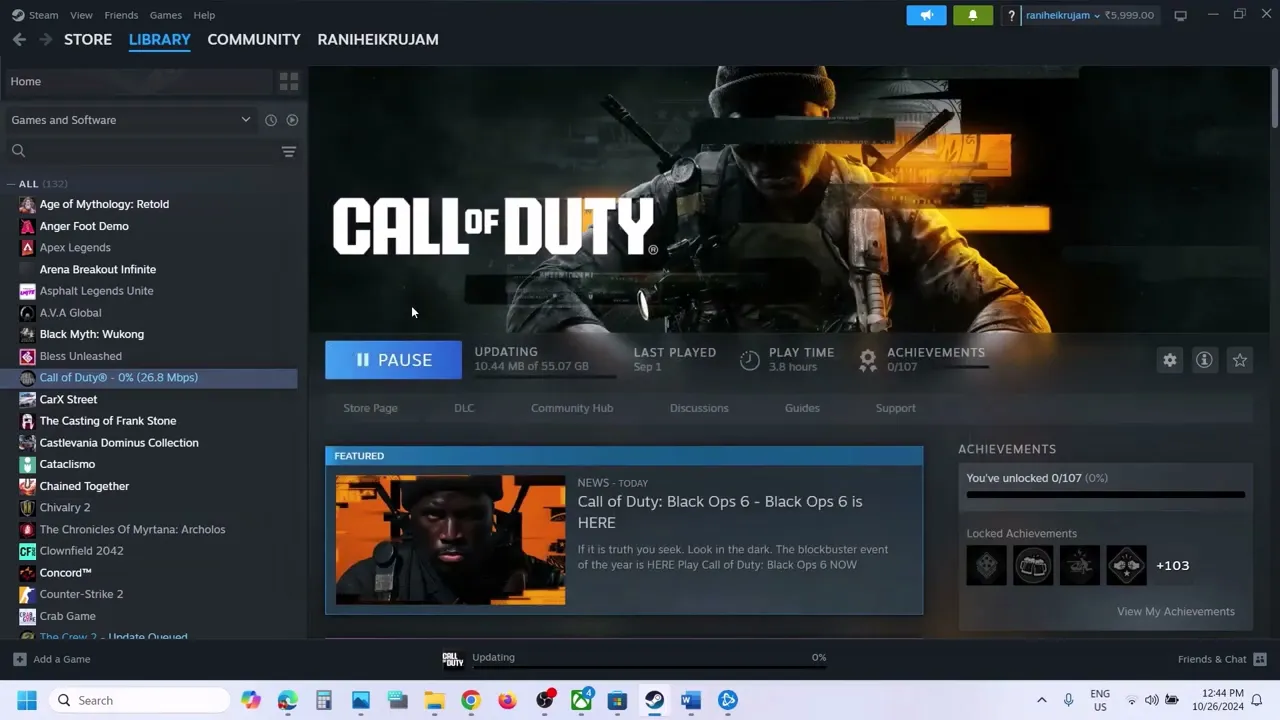The image size is (1280, 720).
Task: Click View My Achievements
Action: click(1175, 611)
